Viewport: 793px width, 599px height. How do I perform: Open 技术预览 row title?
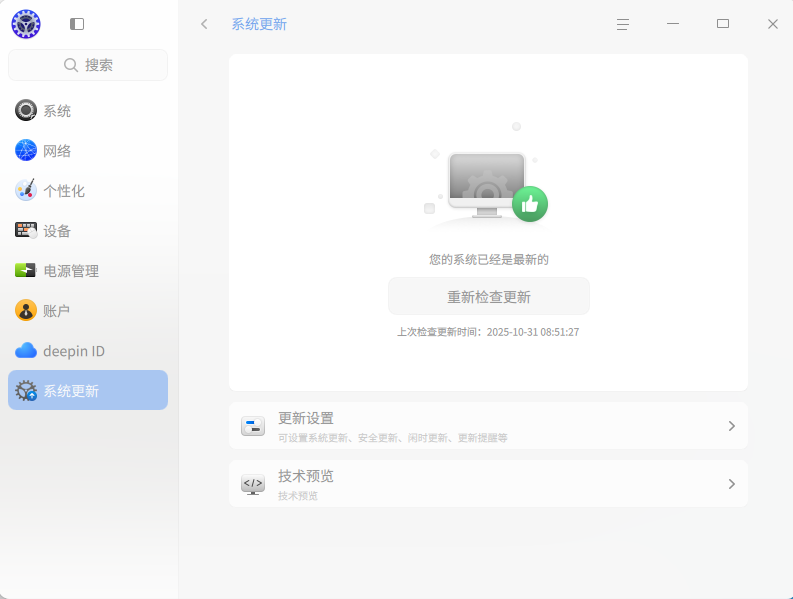coord(305,476)
